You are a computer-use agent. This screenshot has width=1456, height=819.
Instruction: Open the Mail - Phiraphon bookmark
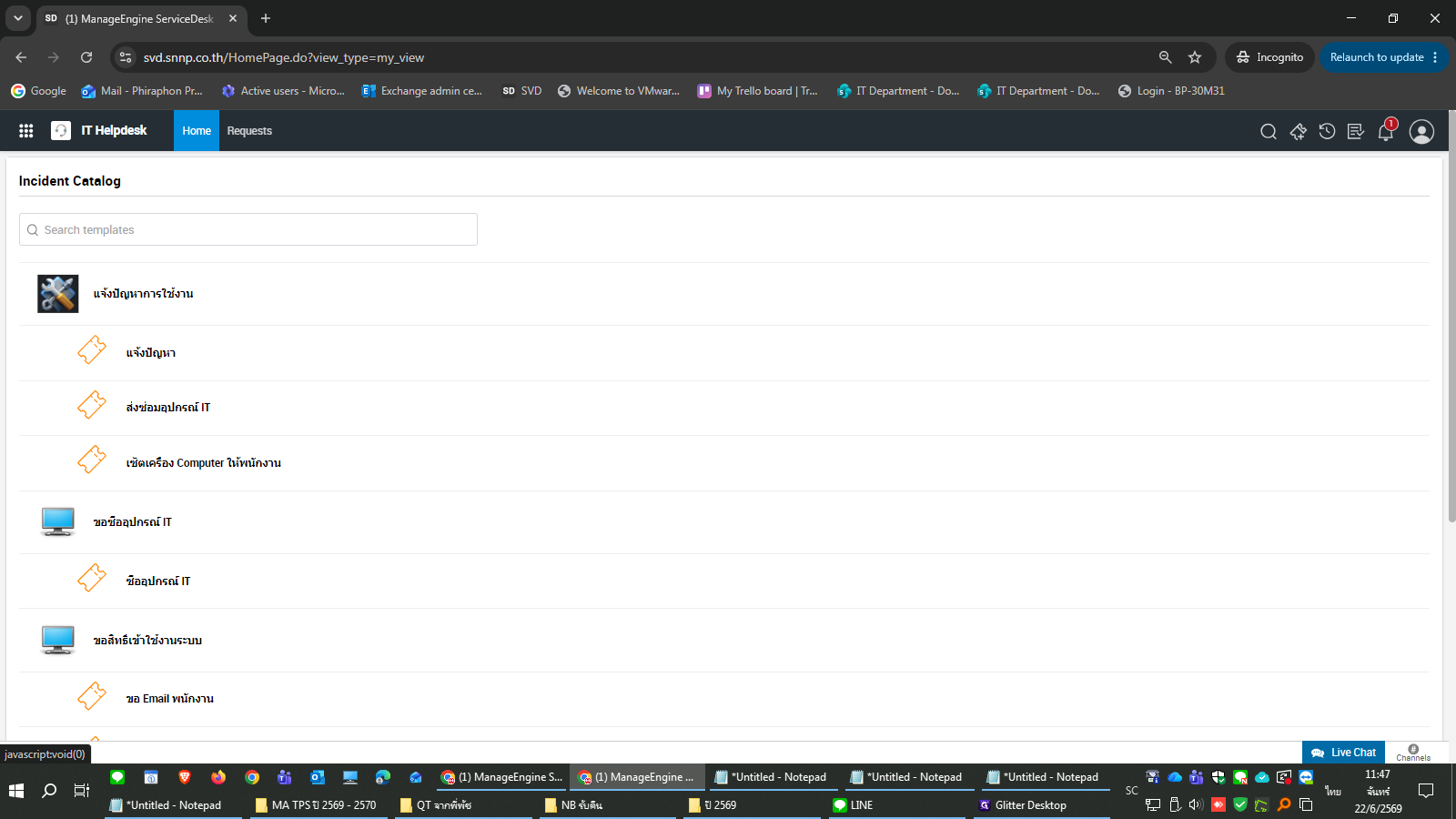pos(142,91)
